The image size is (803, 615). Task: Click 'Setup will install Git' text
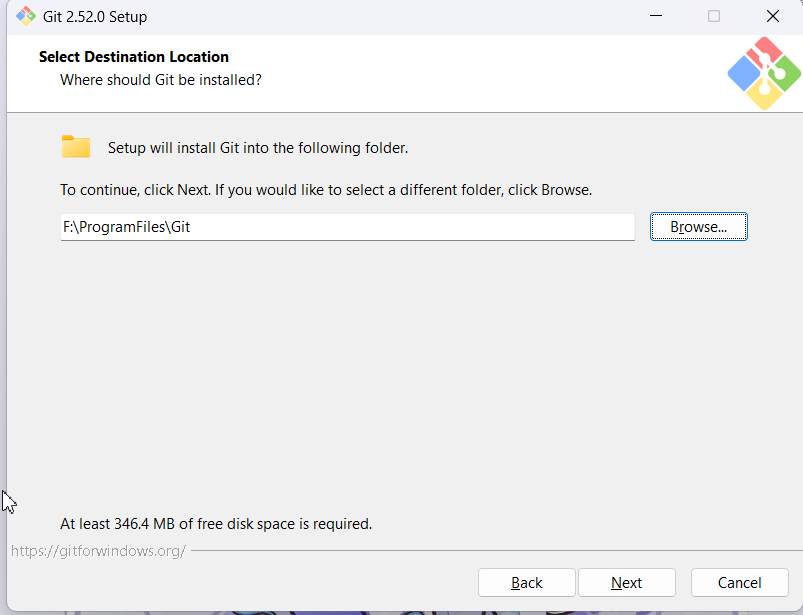pos(258,148)
